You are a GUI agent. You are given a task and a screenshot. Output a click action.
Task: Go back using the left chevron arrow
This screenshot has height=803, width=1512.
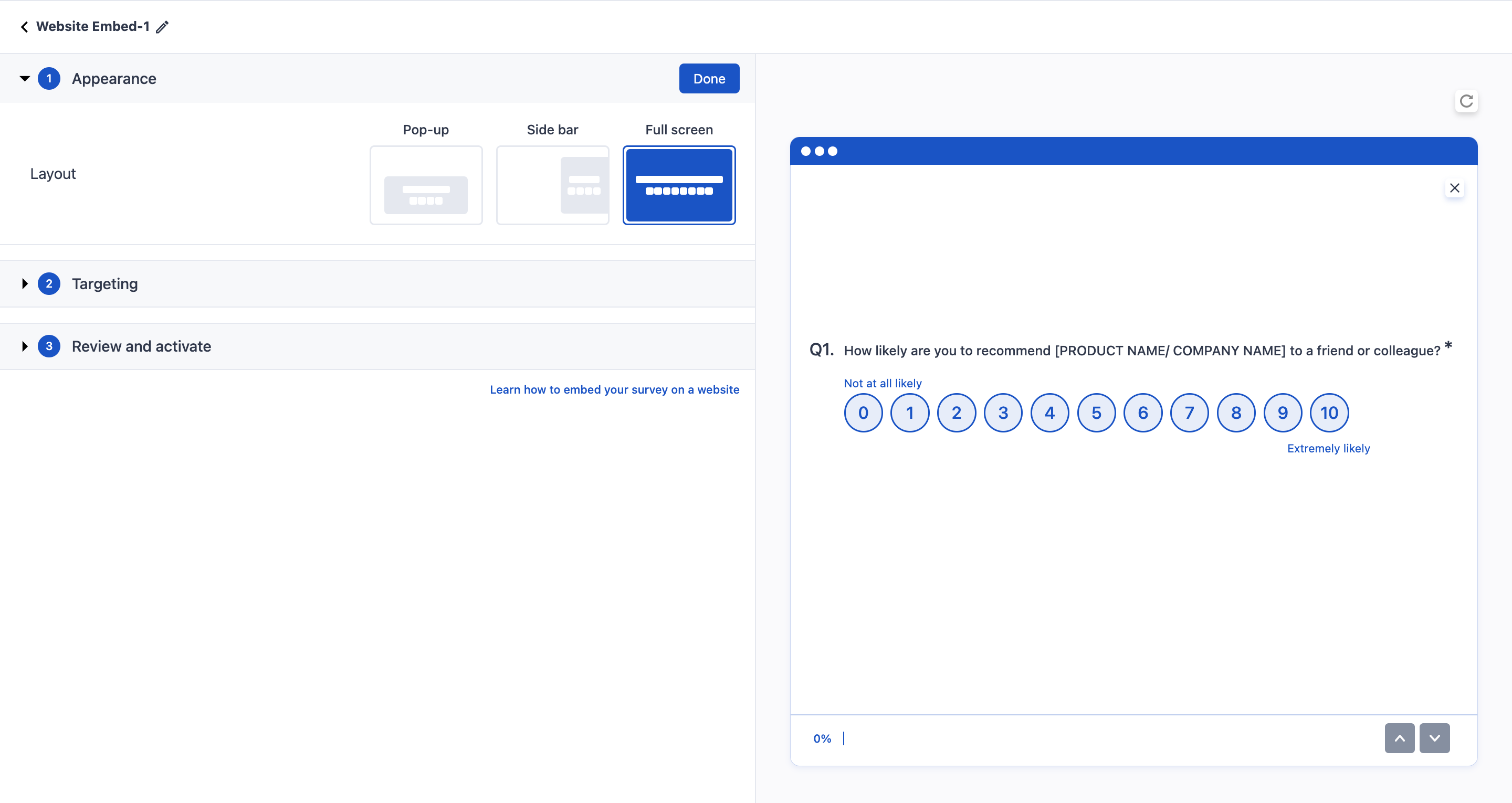pos(24,26)
